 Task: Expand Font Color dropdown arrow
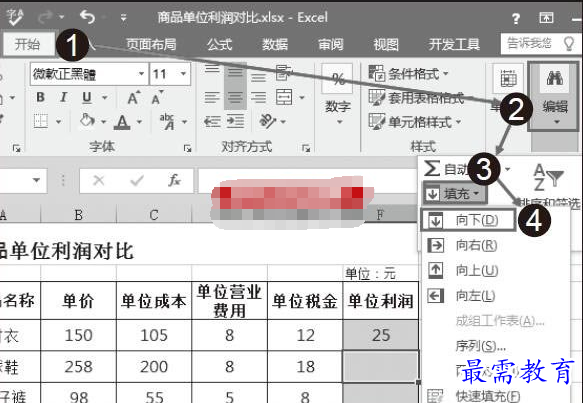click(139, 122)
